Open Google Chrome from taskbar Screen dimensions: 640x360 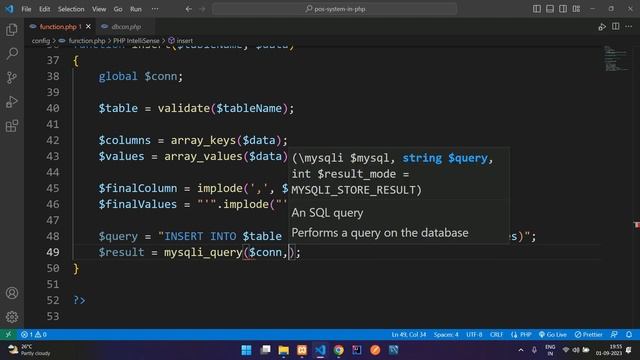coord(339,350)
